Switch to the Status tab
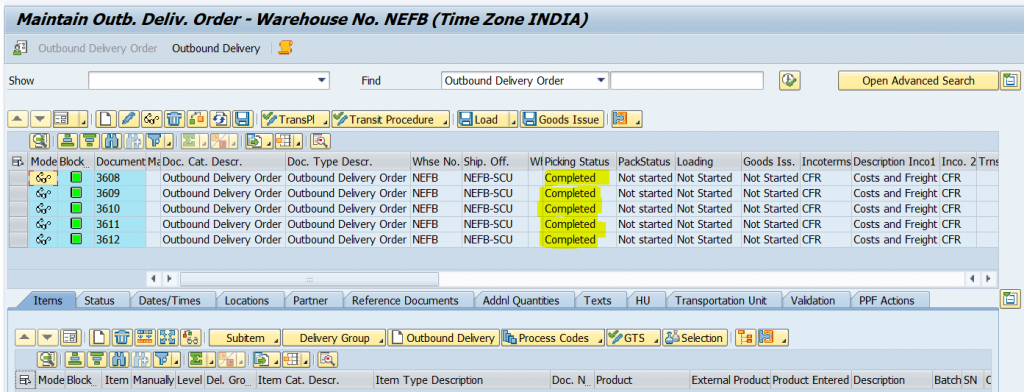This screenshot has width=1024, height=392. (99, 301)
